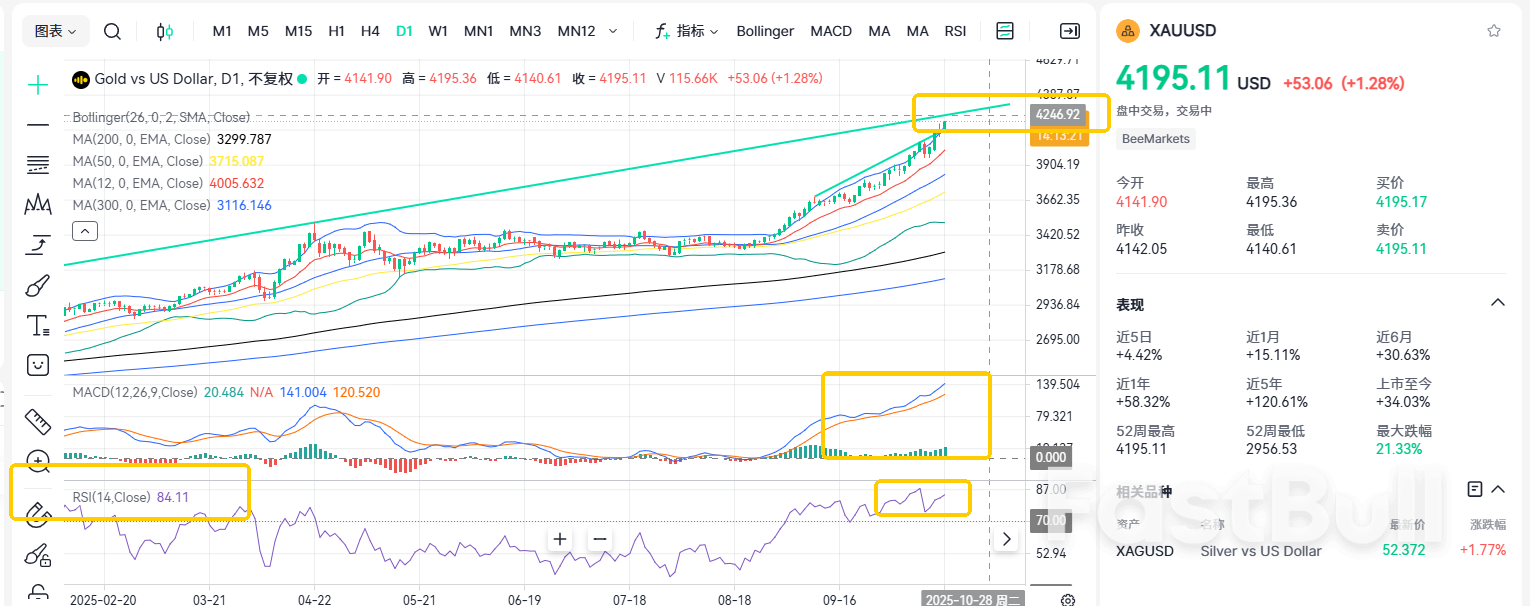The width and height of the screenshot is (1530, 606).
Task: Open the candlestick chart type icon
Action: click(x=165, y=31)
